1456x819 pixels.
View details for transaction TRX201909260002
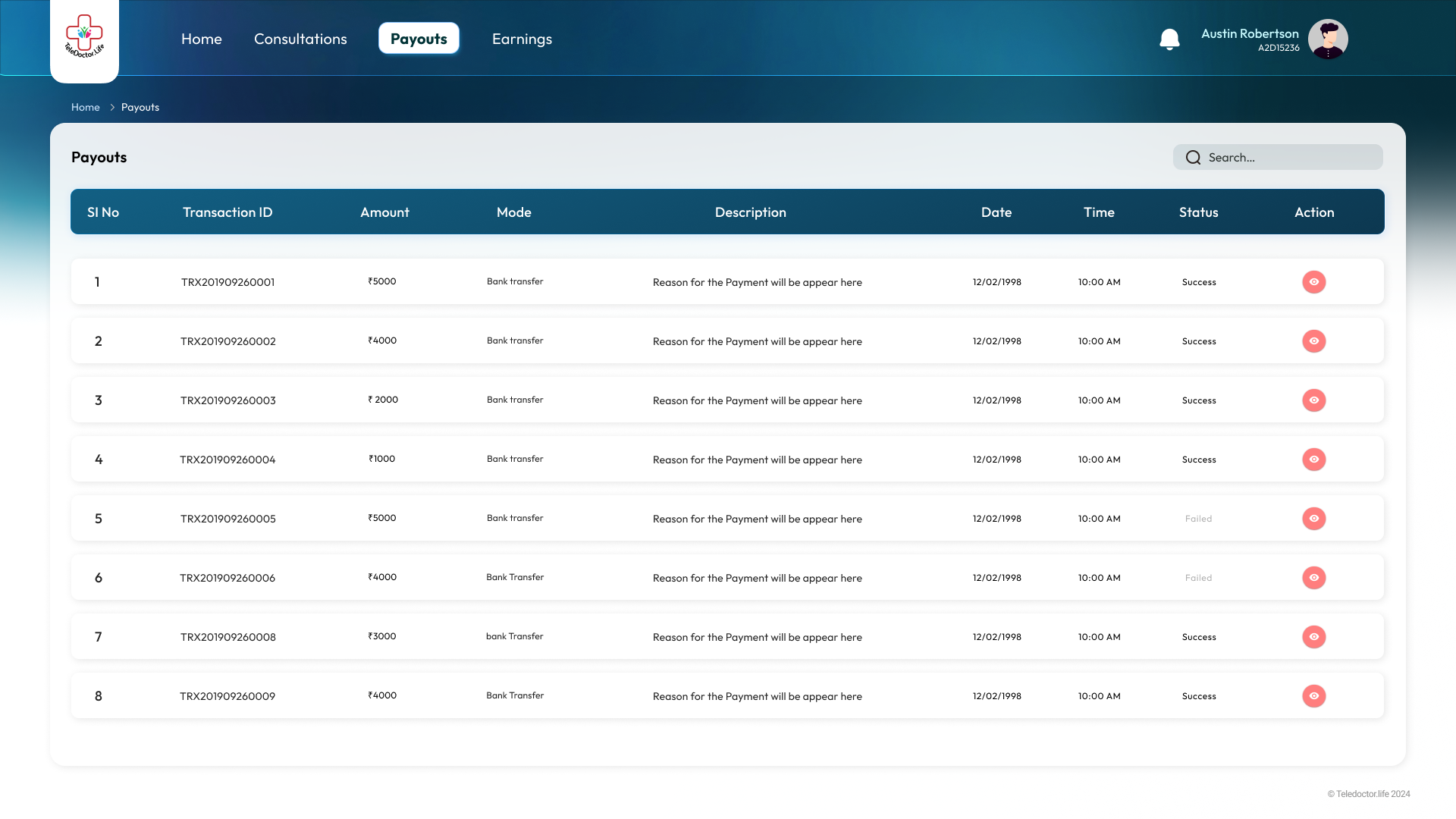1314,341
